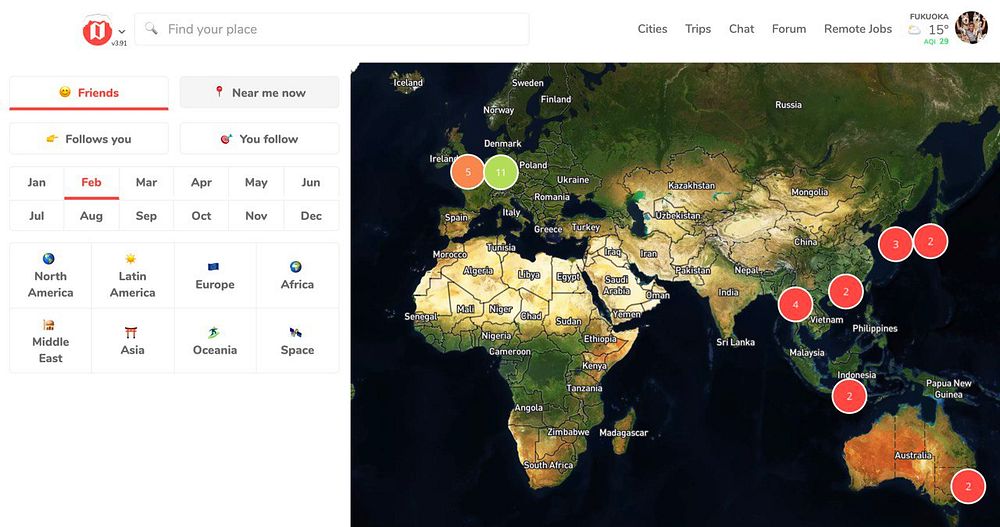The image size is (1000, 527).
Task: Open the user profile avatar
Action: [x=971, y=28]
